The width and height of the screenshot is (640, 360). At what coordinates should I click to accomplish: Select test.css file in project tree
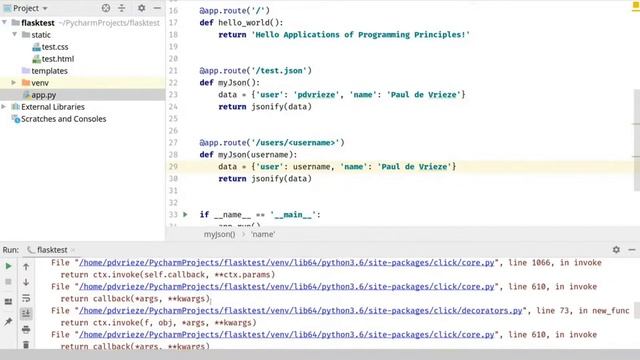(x=55, y=47)
